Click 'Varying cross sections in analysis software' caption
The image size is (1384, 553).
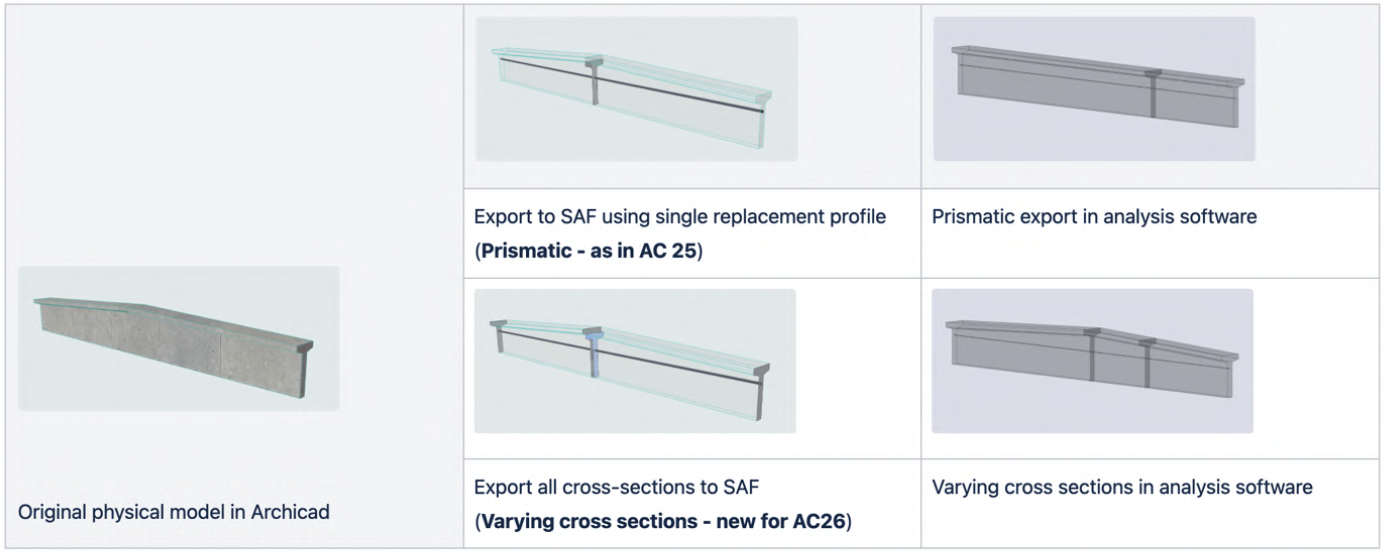click(x=1122, y=488)
